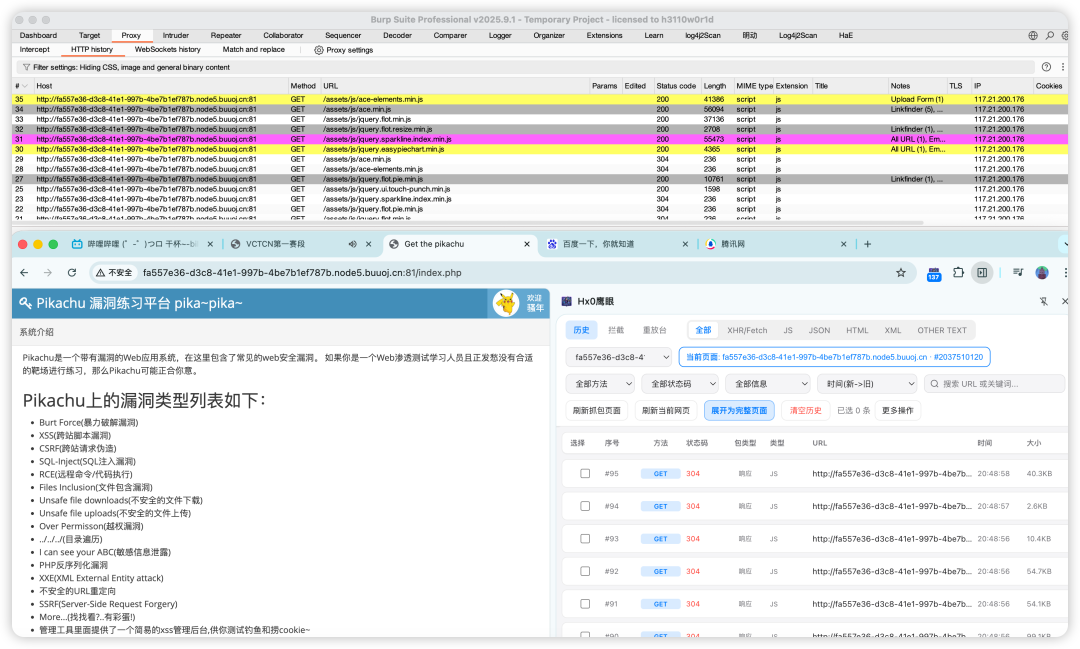Open WebSockets history sub-tab
Screen dimensions: 1080x649
(167, 50)
